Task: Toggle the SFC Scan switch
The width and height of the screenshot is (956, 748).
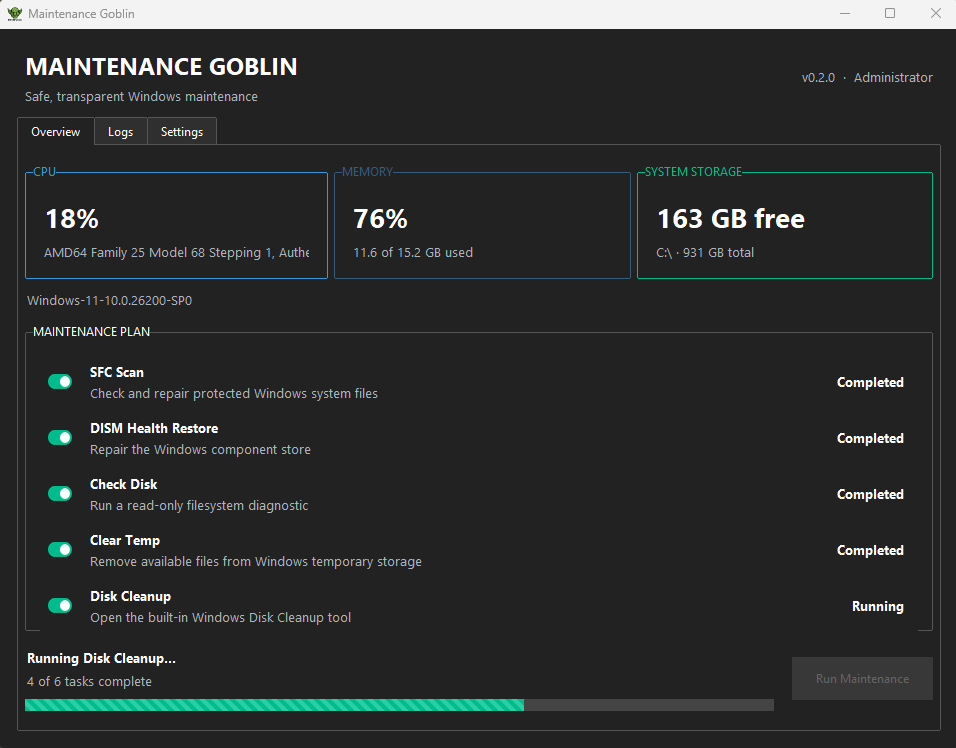Action: pos(60,382)
